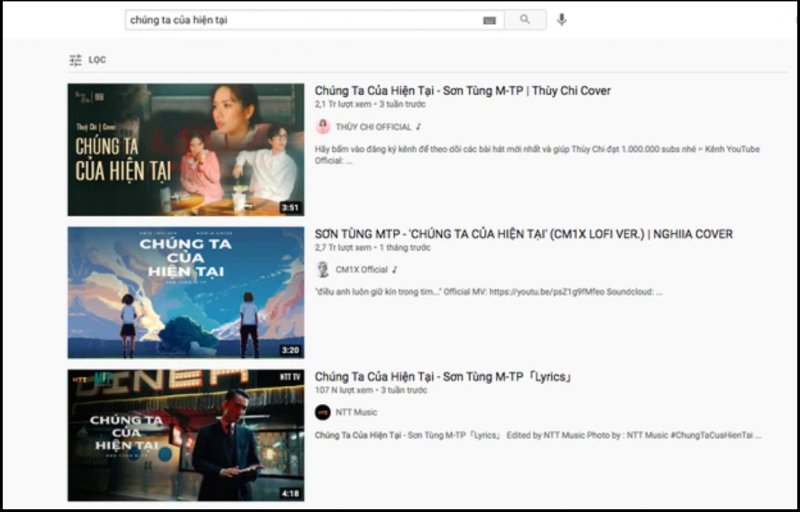Click the 3:20 duration badge on CM1X thumbnail

290,350
